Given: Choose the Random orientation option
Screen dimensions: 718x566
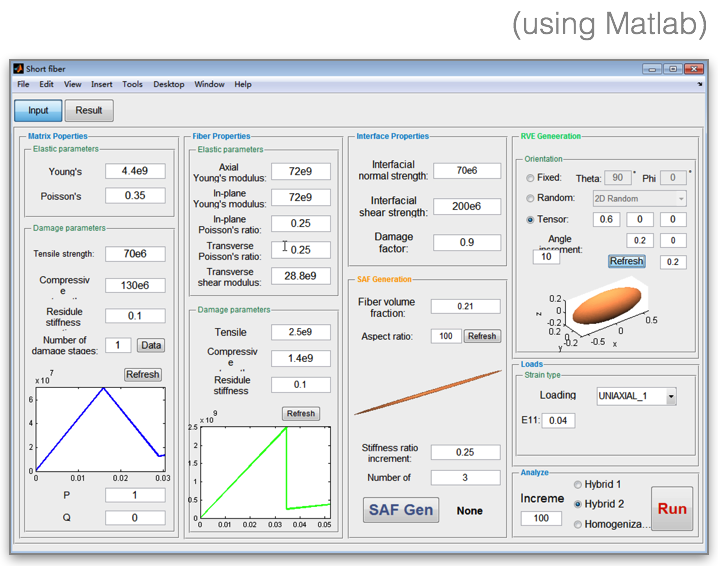Looking at the screenshot, I should point(530,199).
